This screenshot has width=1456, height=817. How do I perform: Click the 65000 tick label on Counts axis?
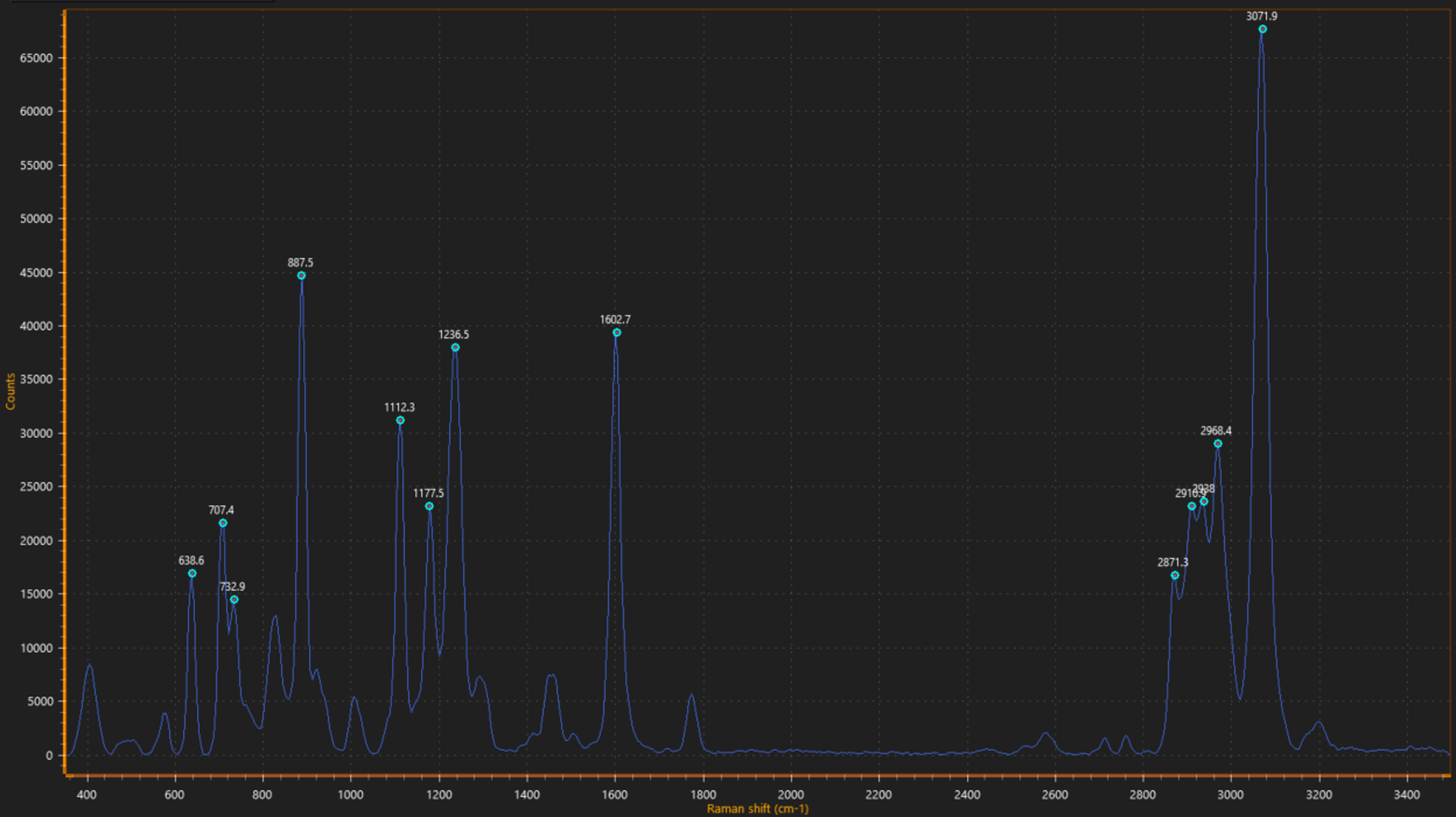pos(36,58)
